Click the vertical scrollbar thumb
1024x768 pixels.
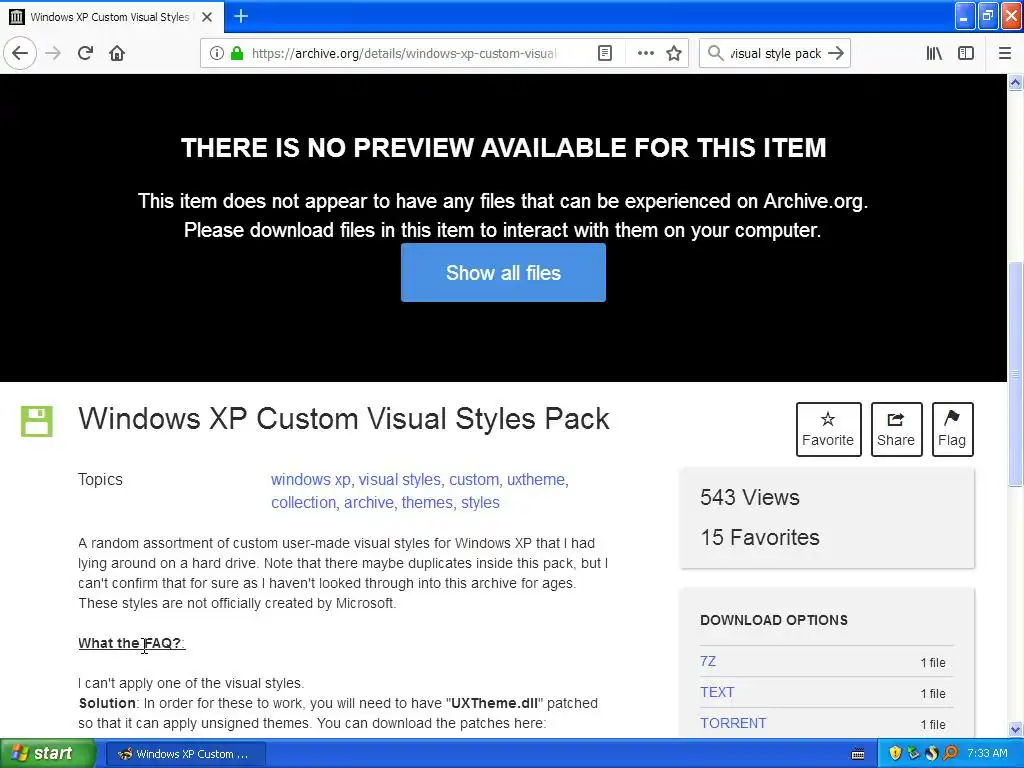click(1016, 374)
